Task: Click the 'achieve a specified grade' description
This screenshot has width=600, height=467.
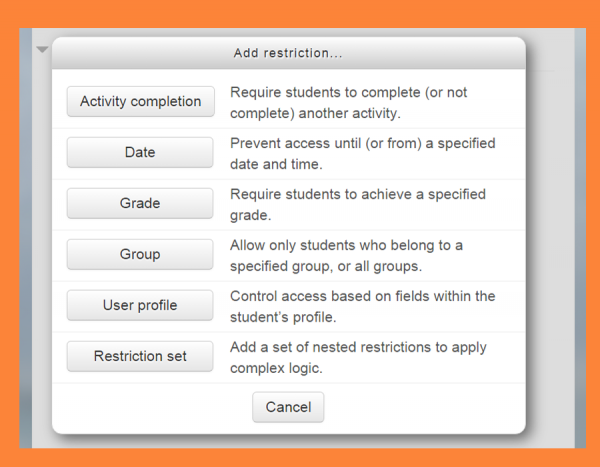Action: (344, 204)
